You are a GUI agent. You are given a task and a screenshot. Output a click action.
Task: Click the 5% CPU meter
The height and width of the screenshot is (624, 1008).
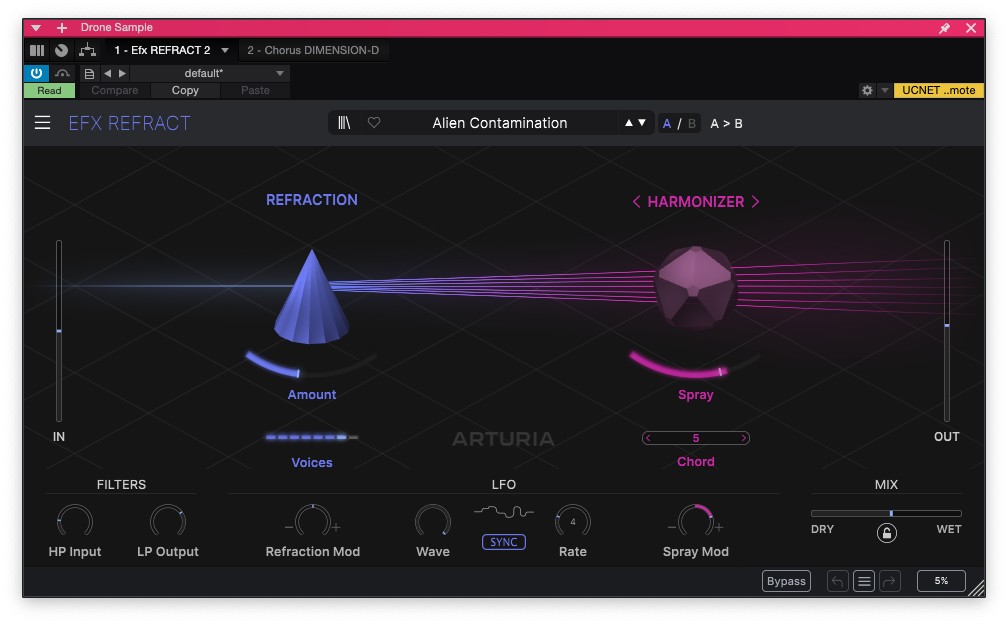click(x=941, y=581)
